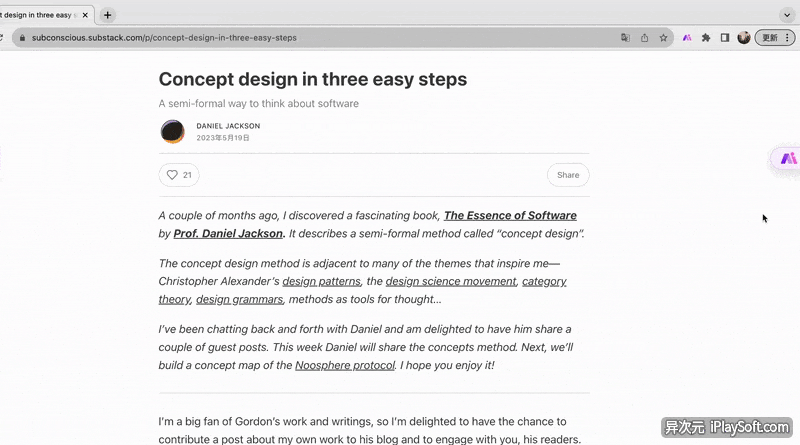The height and width of the screenshot is (445, 800).
Task: Open Daniel Jackson's author avatar
Action: (x=172, y=131)
